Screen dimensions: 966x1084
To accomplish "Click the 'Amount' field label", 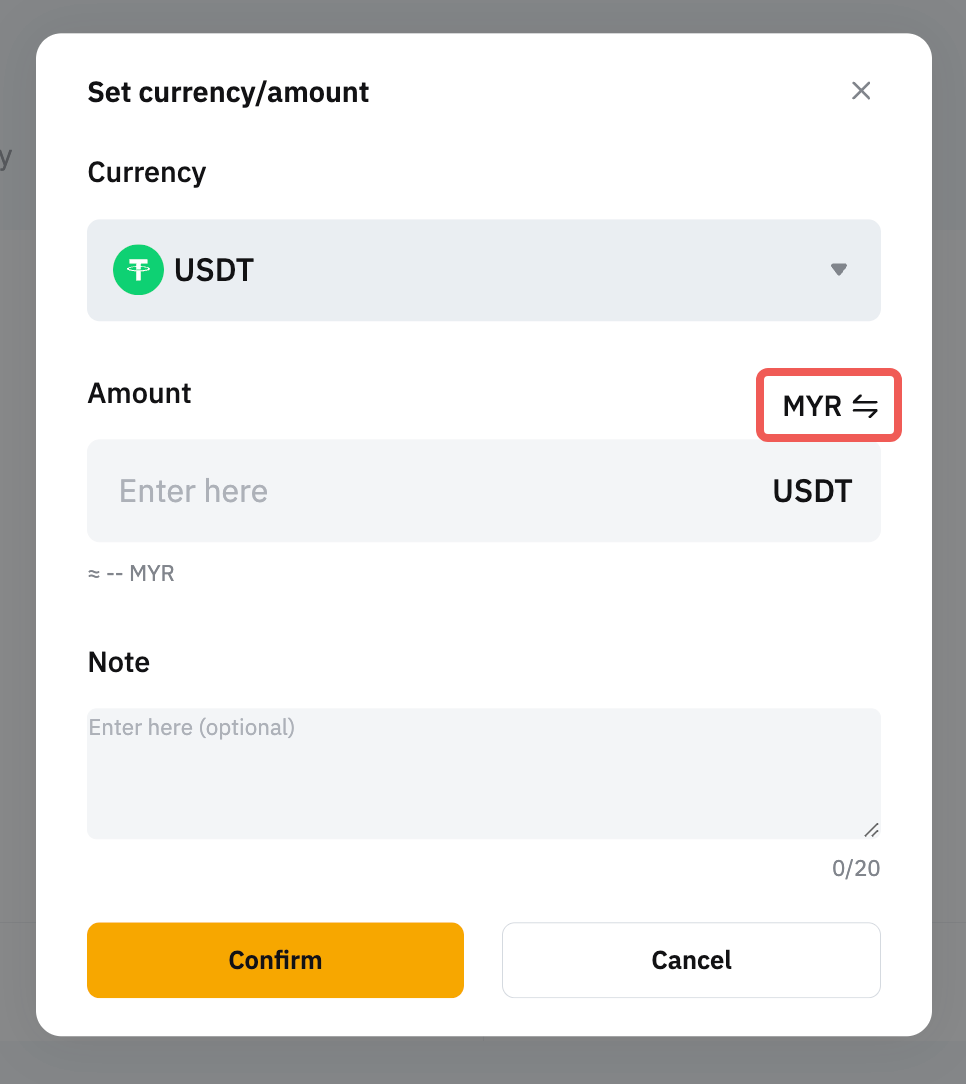I will tap(139, 393).
